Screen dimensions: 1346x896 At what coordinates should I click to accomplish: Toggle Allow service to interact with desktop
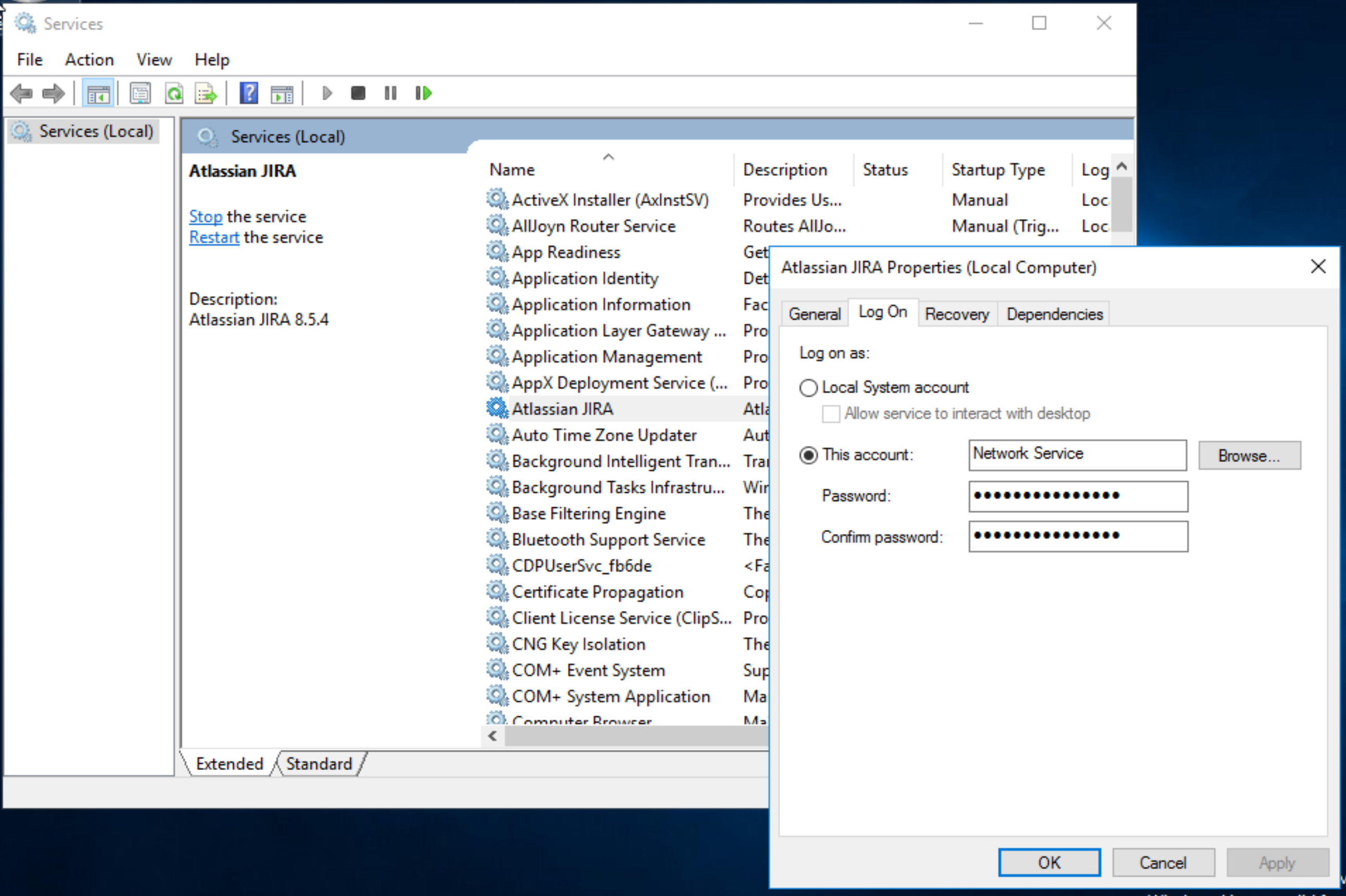831,414
